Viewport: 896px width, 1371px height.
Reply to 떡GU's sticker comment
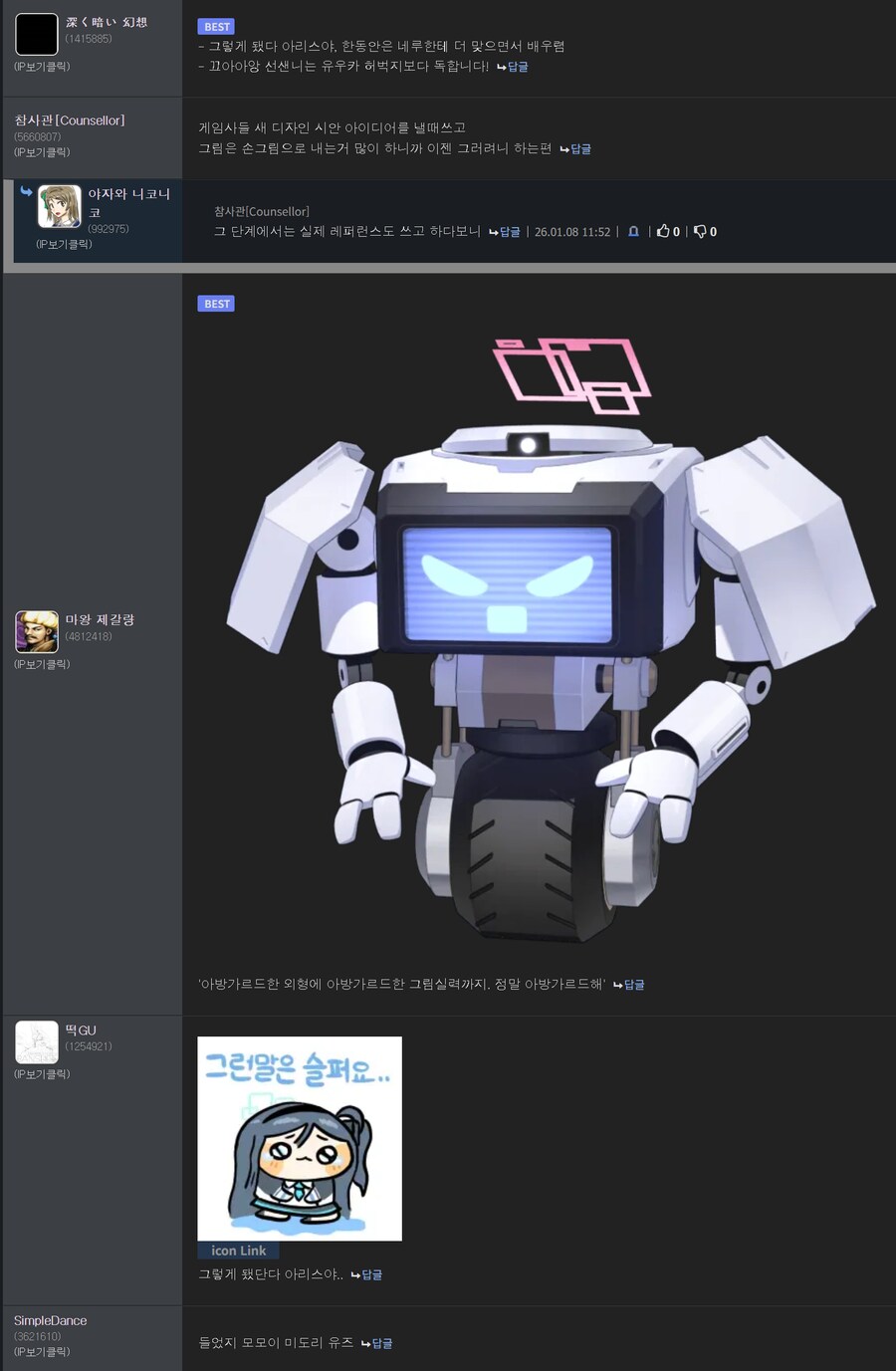pyautogui.click(x=366, y=1274)
